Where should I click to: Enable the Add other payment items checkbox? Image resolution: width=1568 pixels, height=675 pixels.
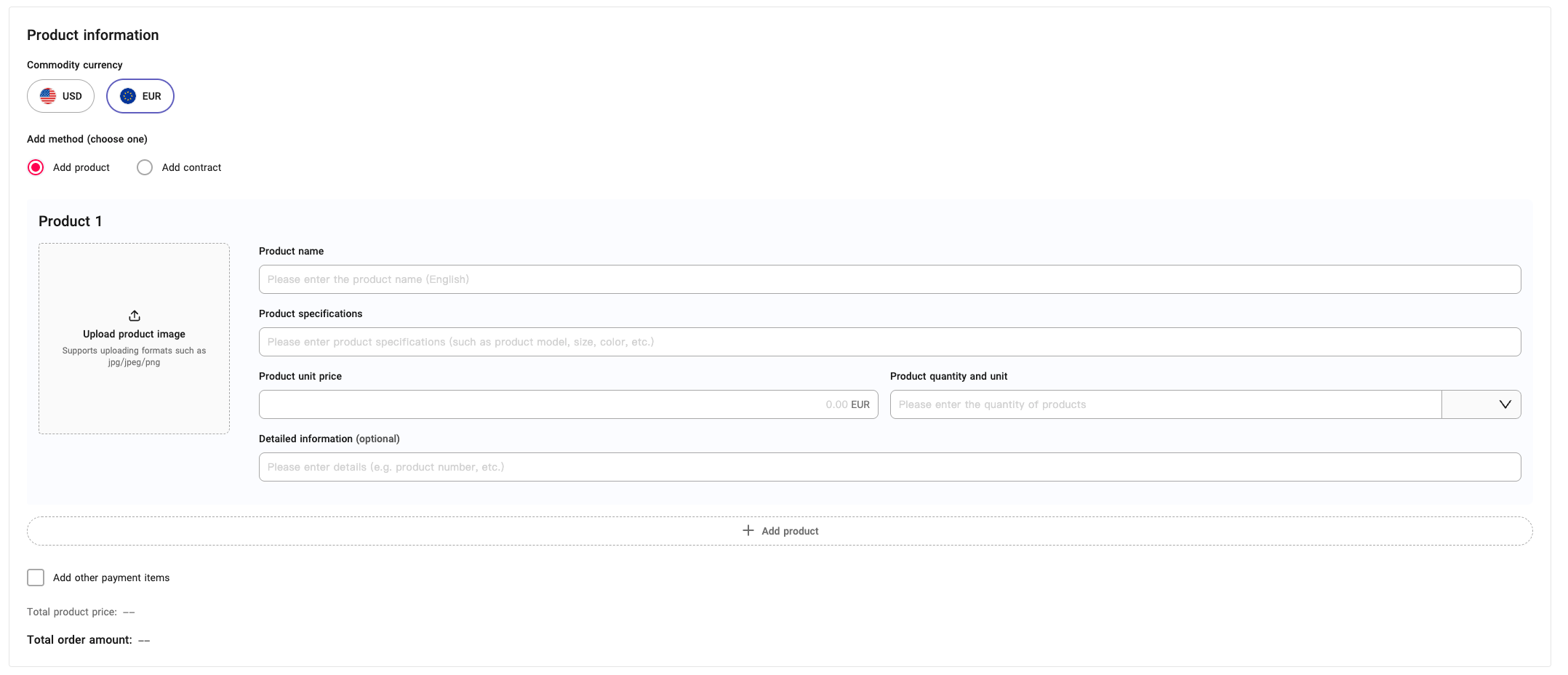coord(35,577)
